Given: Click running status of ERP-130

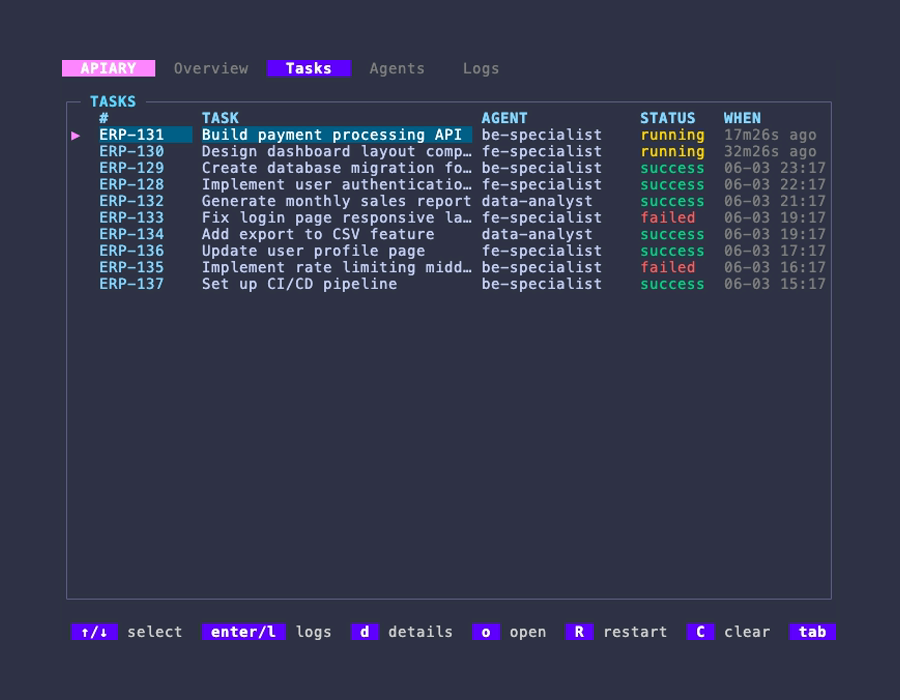Looking at the screenshot, I should pyautogui.click(x=672, y=152).
